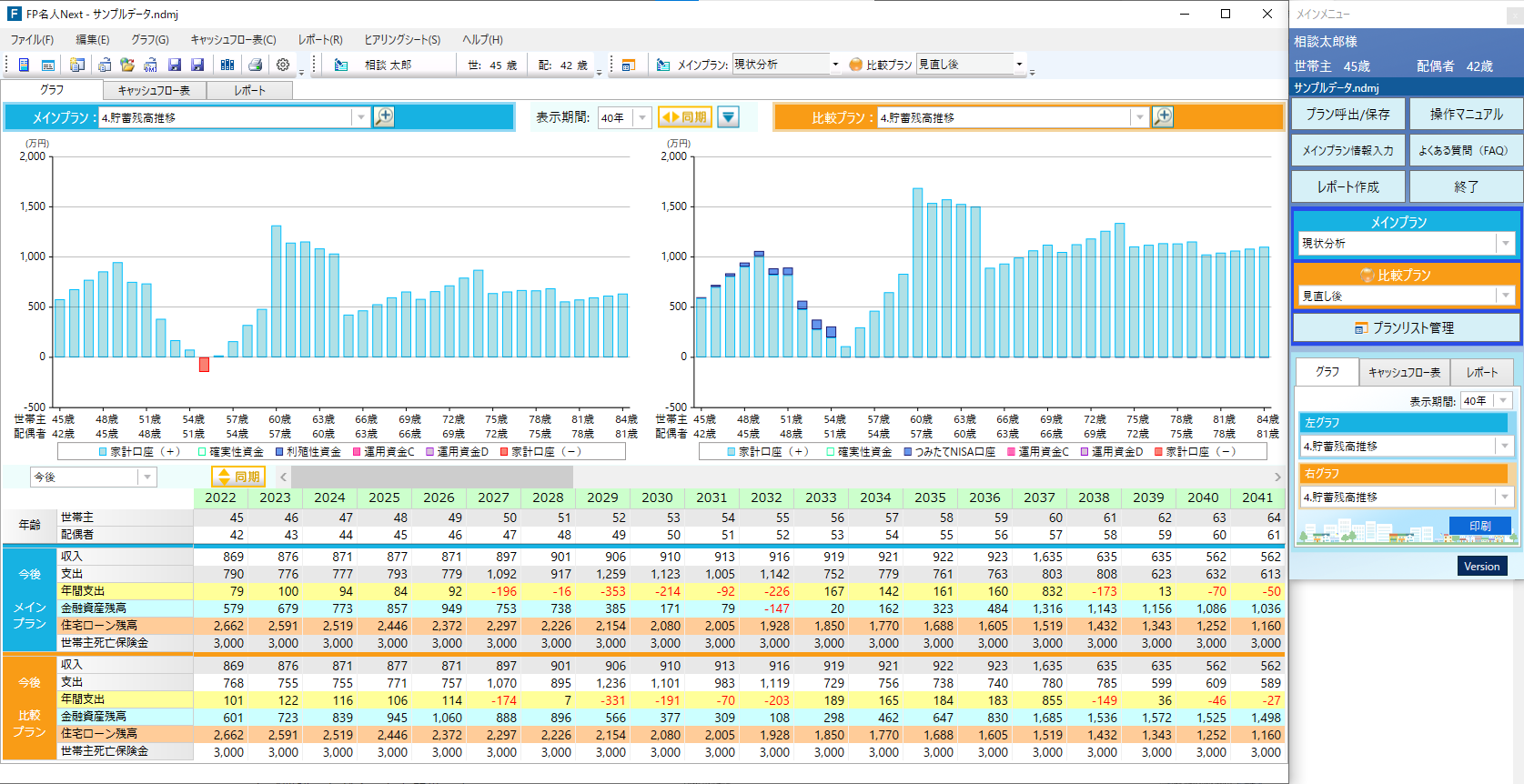1524x784 pixels.
Task: Click the magnifier zoom icon beside main plan graph selector
Action: 384,117
